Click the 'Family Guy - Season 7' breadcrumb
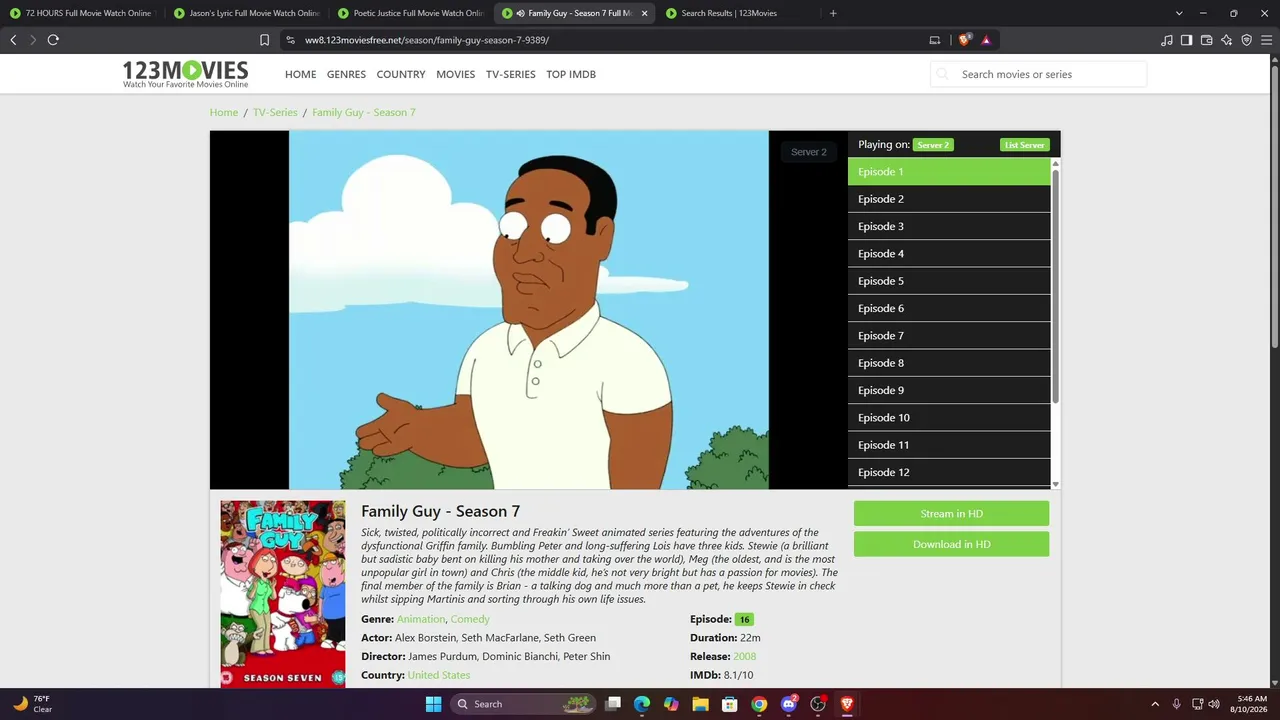Screen dimensions: 1280x720 pos(363,112)
